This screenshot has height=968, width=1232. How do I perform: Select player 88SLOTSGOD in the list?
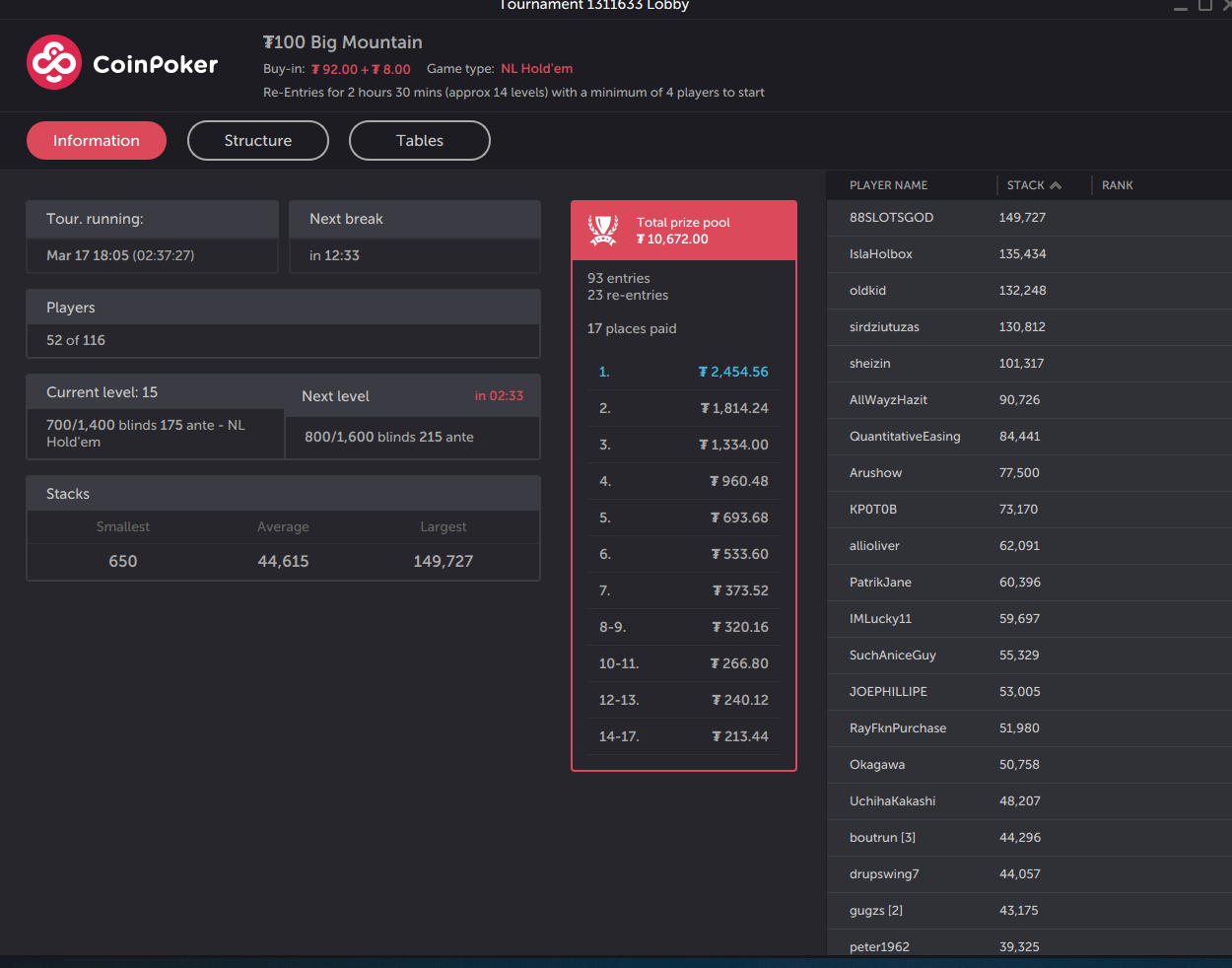point(891,218)
